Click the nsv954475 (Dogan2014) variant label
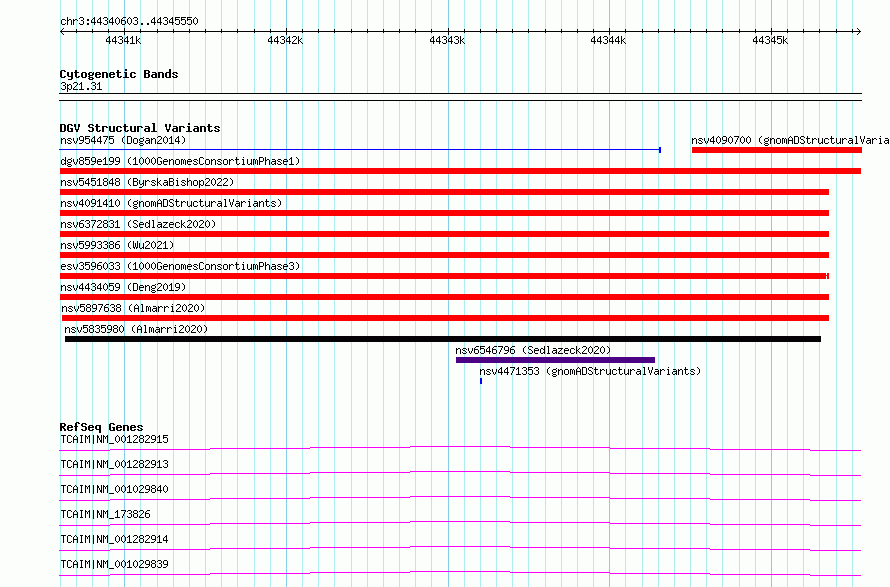 pos(123,140)
